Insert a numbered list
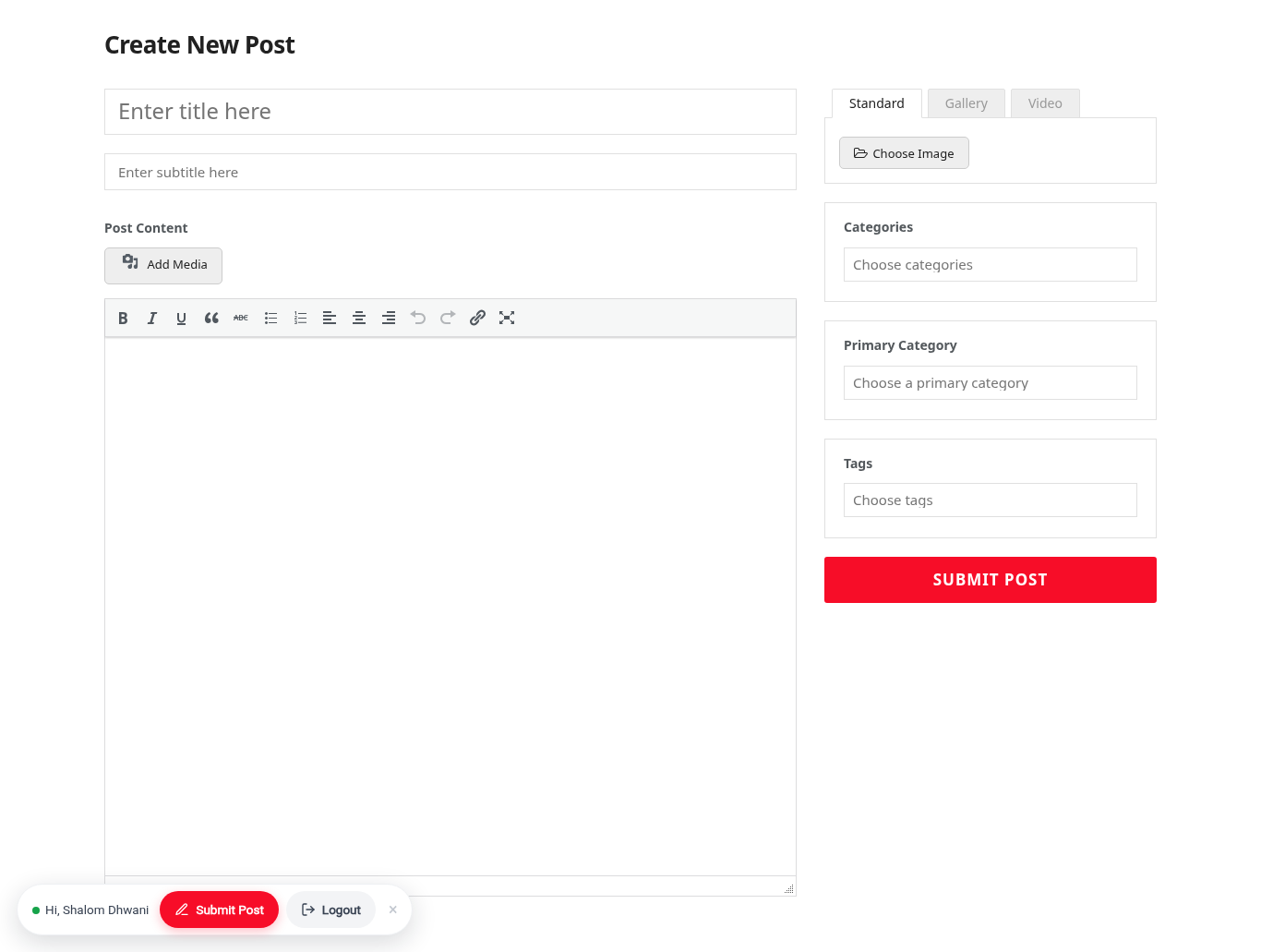The height and width of the screenshot is (952, 1261). tap(300, 318)
